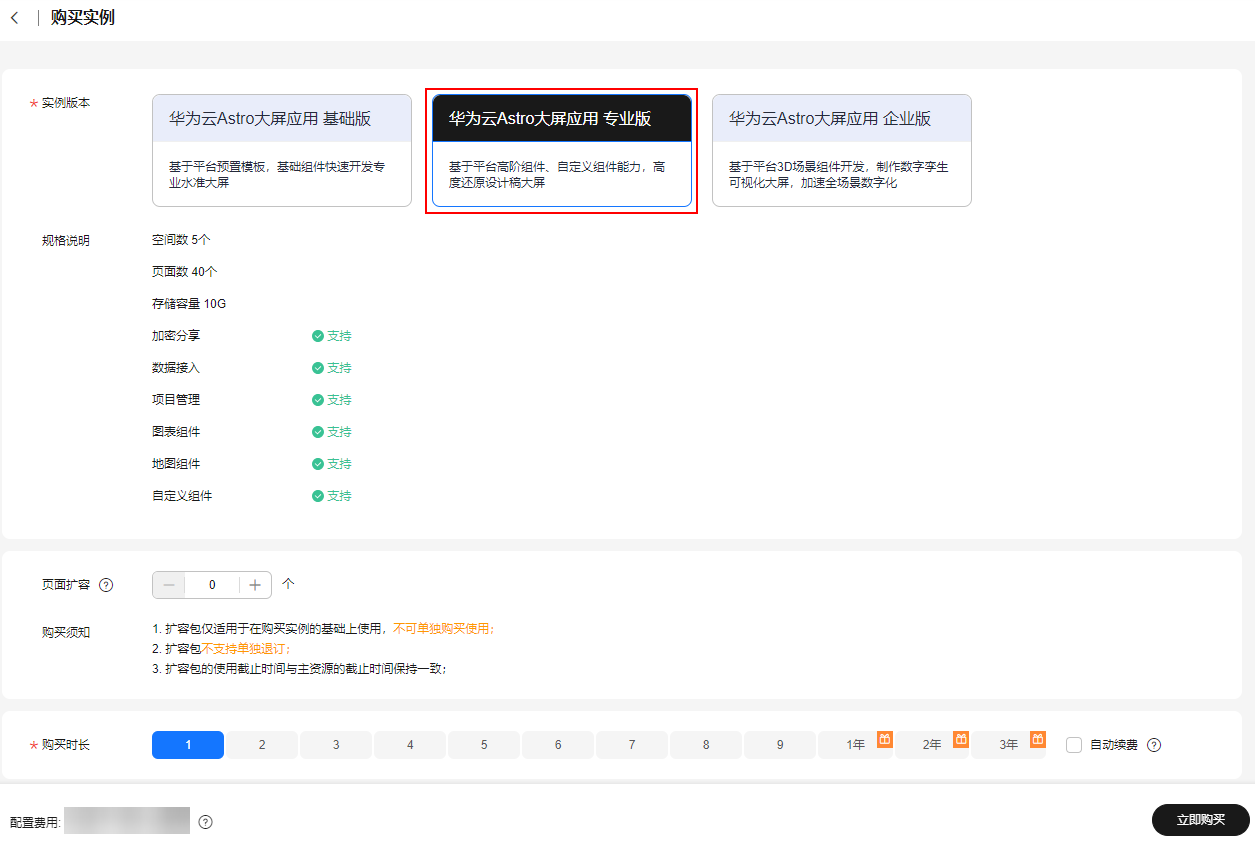Viewport: 1255px width, 844px height.
Task: Click the 实例版本 label
Action: (x=66, y=103)
